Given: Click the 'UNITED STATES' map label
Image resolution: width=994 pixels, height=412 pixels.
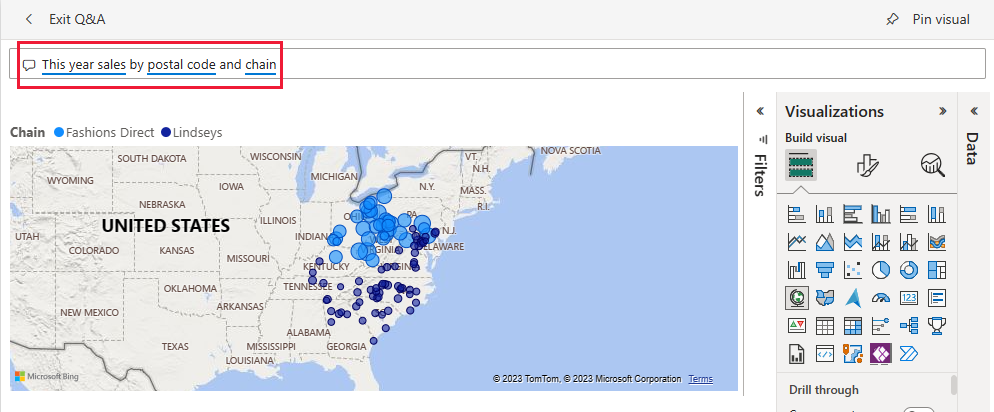Looking at the screenshot, I should tap(165, 226).
